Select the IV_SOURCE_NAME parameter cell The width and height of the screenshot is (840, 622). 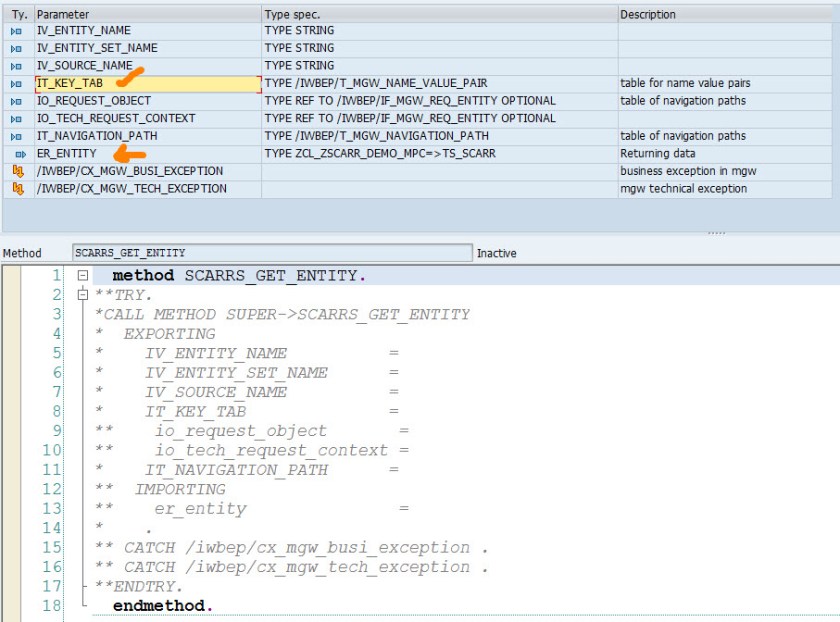(x=148, y=65)
